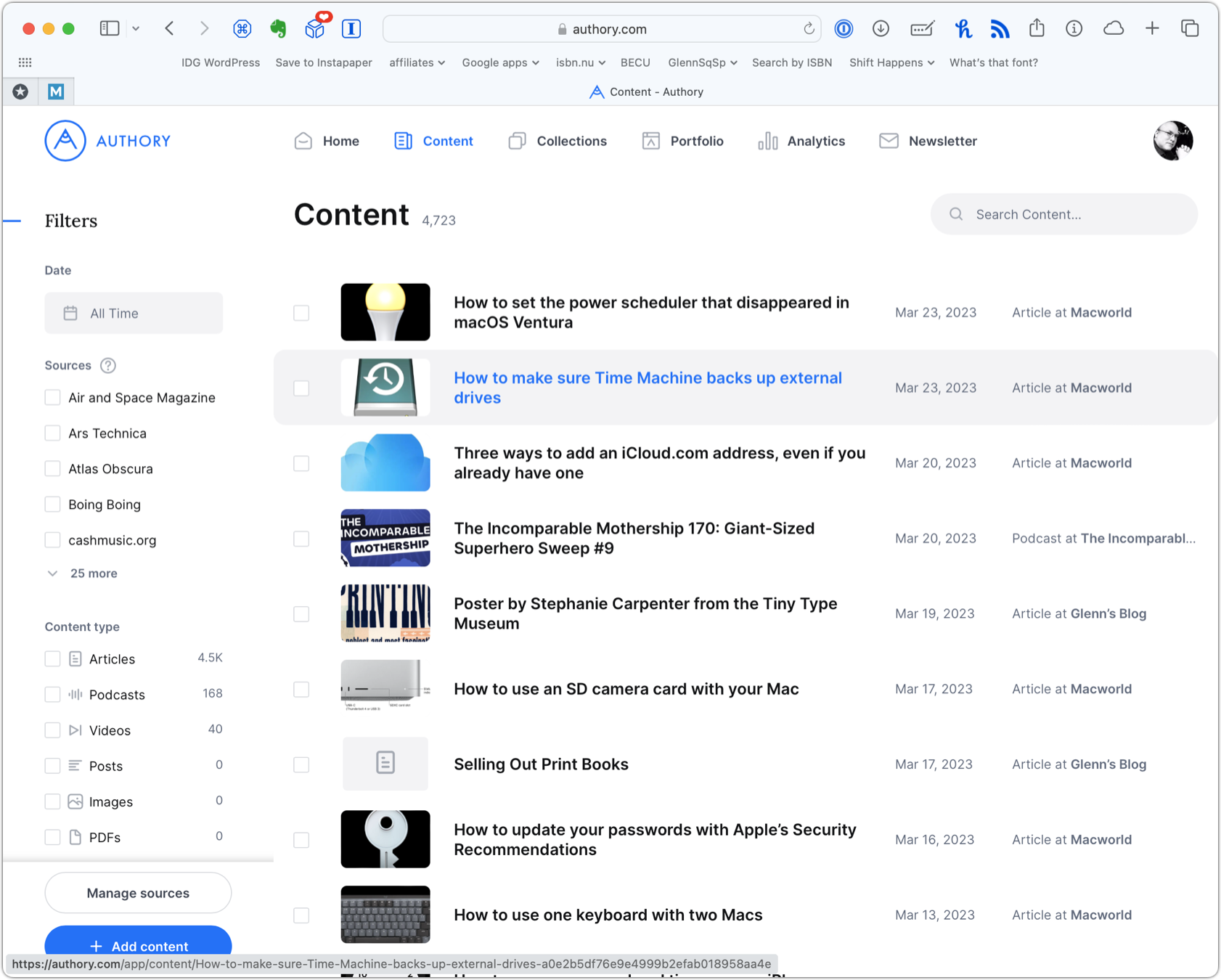Open Safari sidebar toggle icon
The image size is (1221, 980).
110,28
